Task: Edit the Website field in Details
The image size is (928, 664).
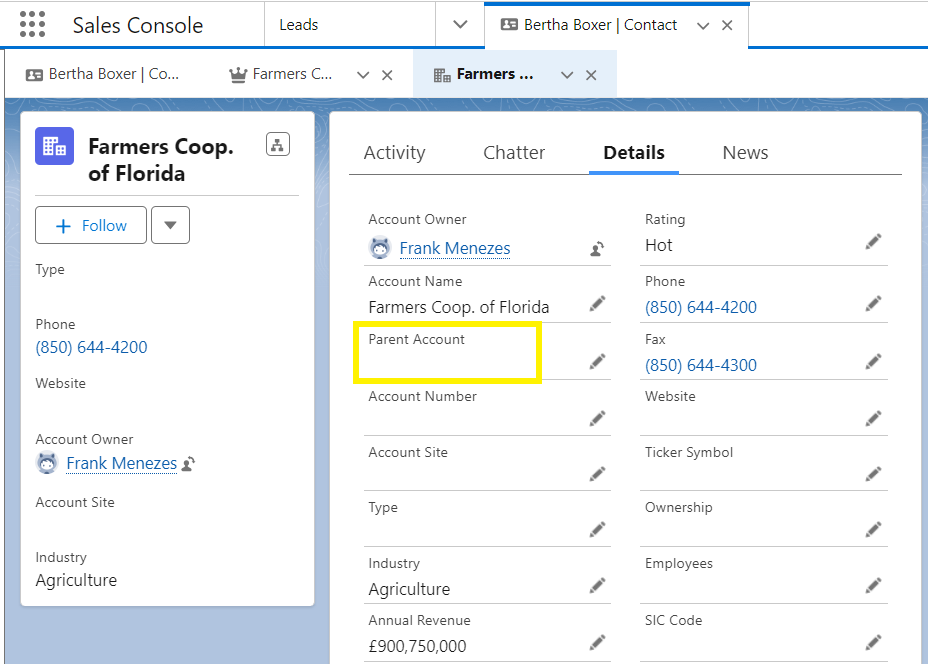Action: (x=874, y=418)
